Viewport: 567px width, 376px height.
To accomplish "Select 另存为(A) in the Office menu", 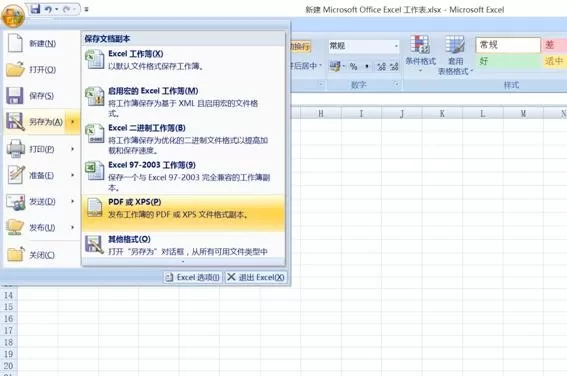I will 42,122.
